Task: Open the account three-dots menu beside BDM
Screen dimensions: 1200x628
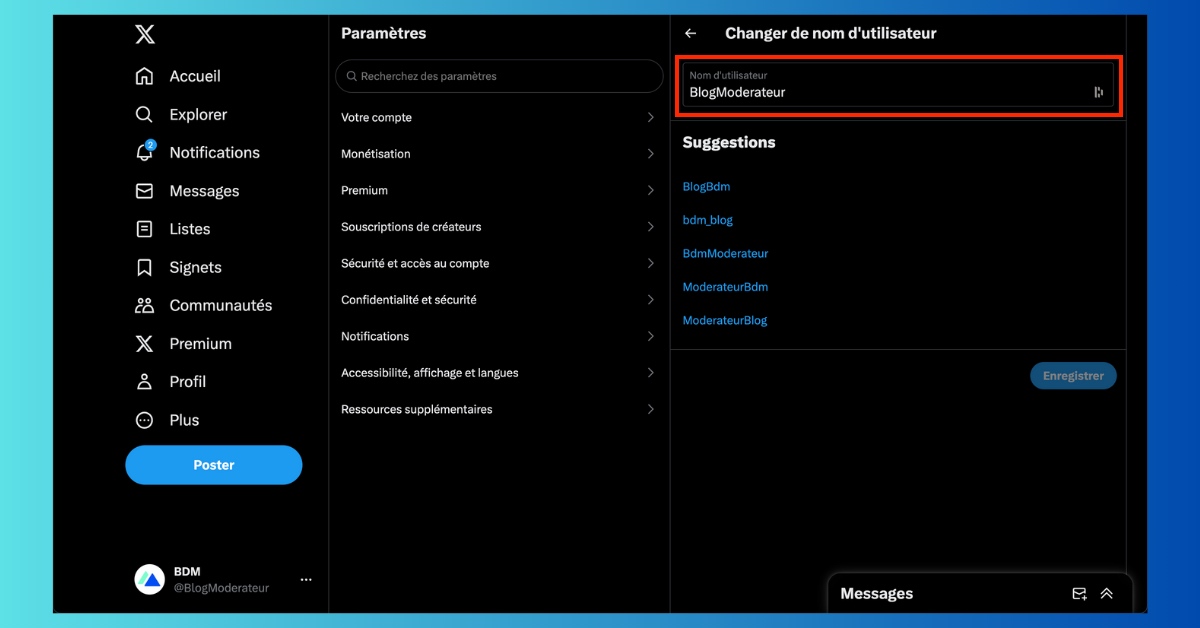Action: [x=306, y=579]
